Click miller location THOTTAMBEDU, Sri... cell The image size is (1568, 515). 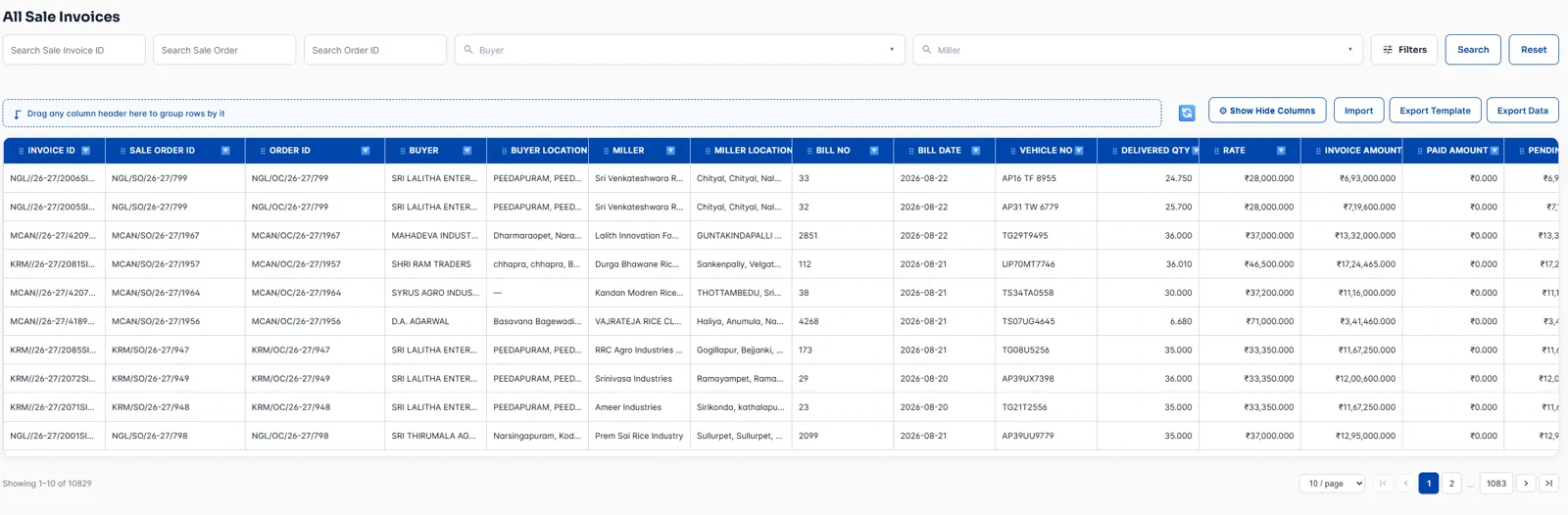click(x=741, y=293)
